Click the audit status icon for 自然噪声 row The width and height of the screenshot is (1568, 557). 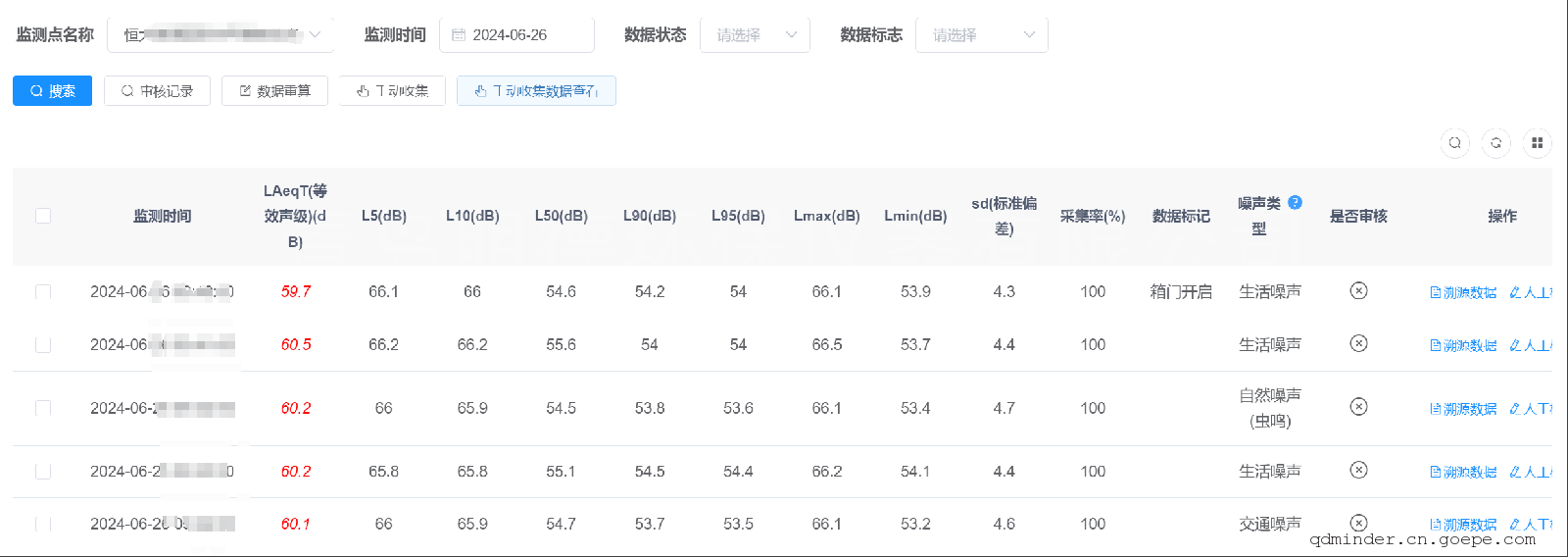tap(1358, 407)
